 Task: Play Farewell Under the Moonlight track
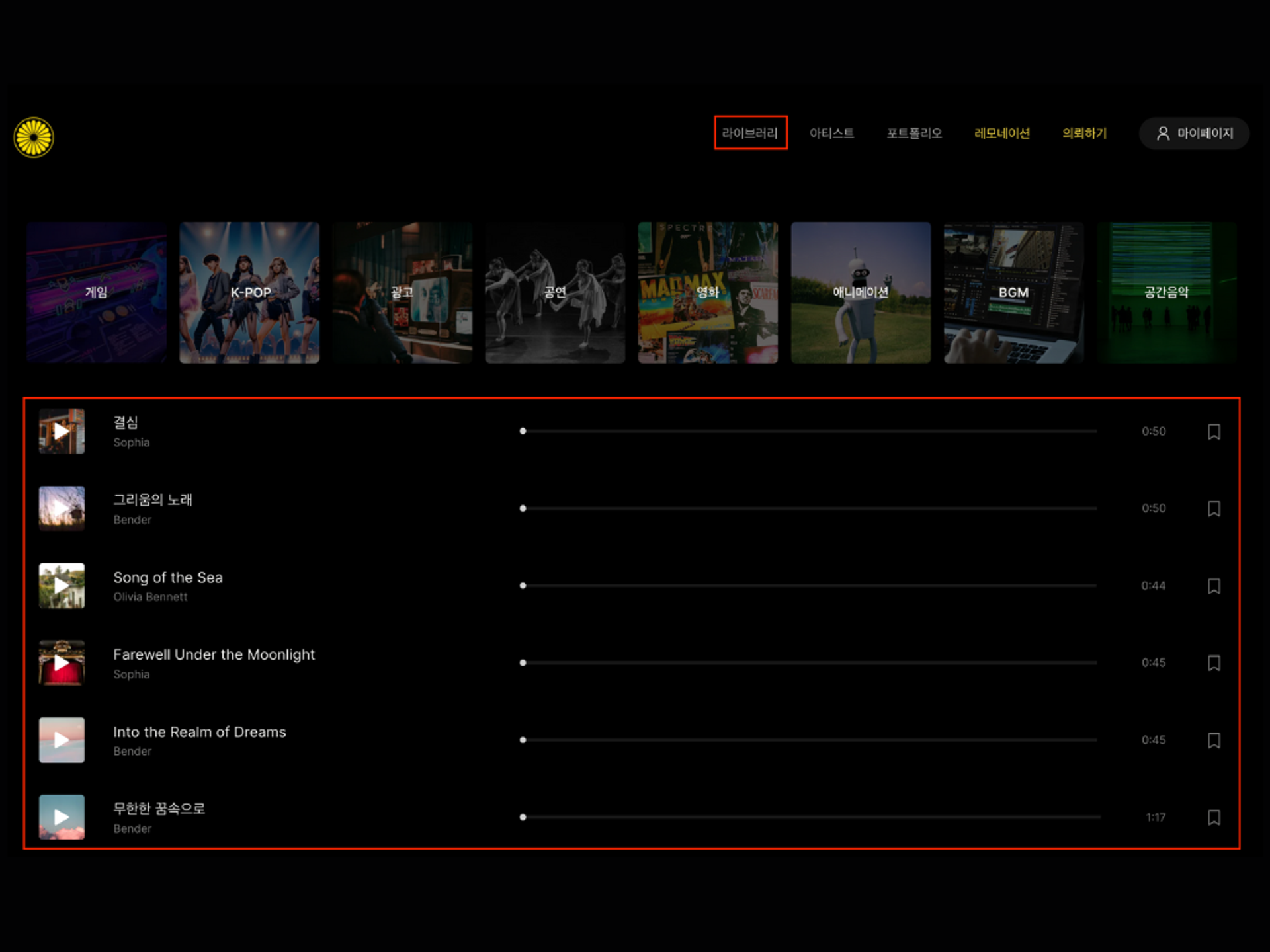point(62,662)
